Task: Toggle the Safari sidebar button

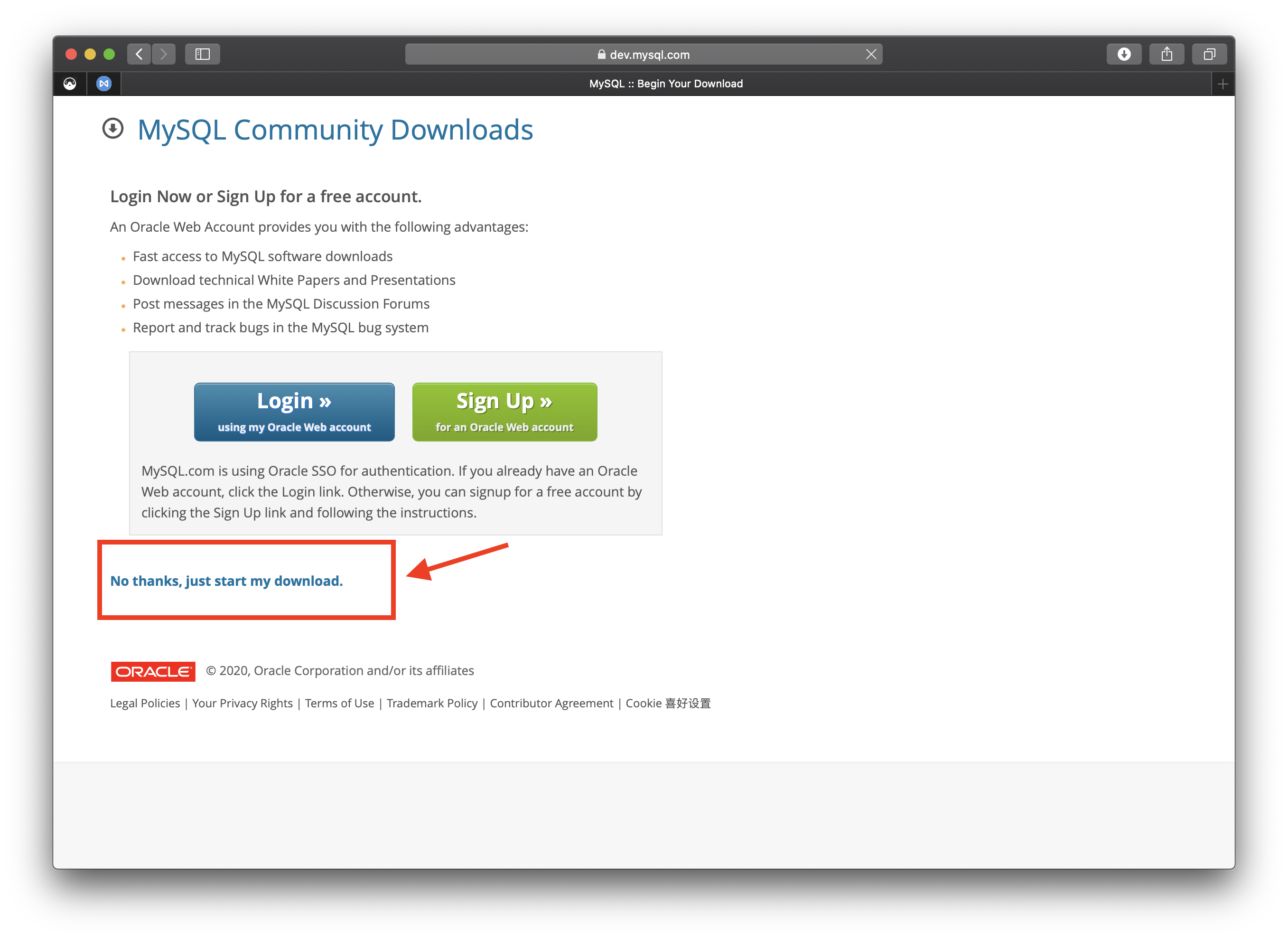Action: pyautogui.click(x=202, y=54)
